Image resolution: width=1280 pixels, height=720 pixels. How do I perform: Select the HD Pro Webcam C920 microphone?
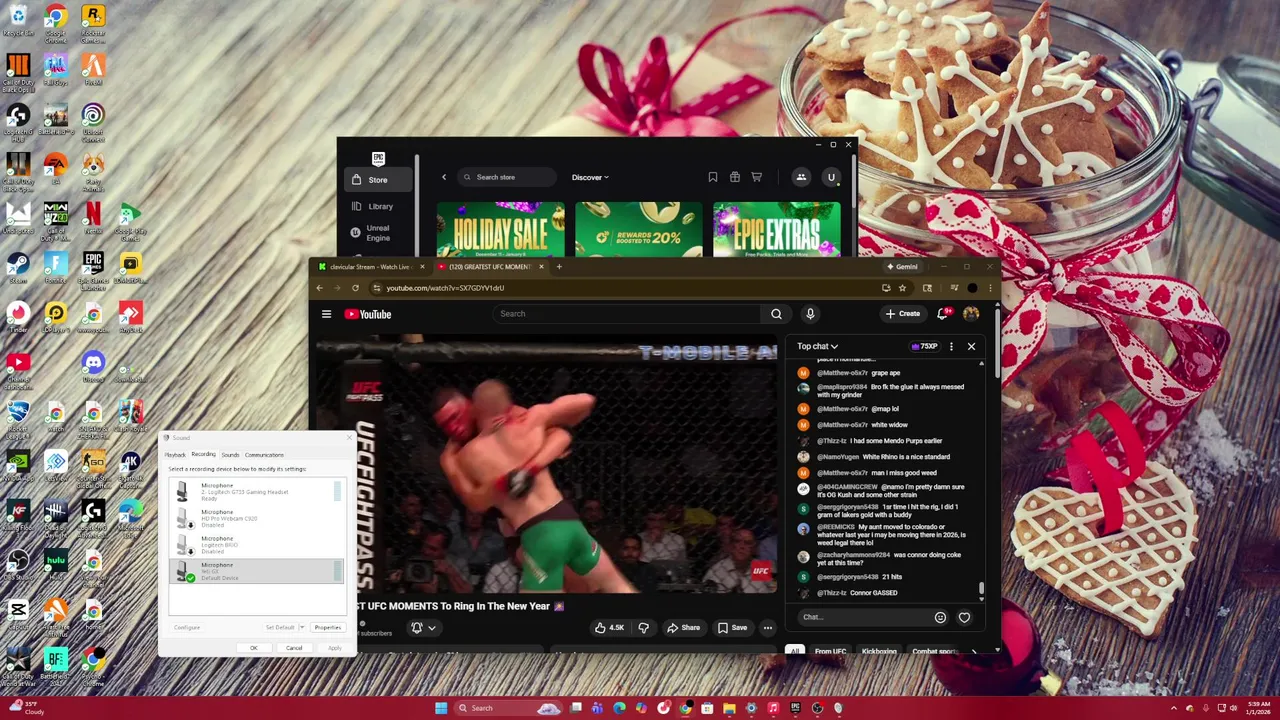coord(256,518)
